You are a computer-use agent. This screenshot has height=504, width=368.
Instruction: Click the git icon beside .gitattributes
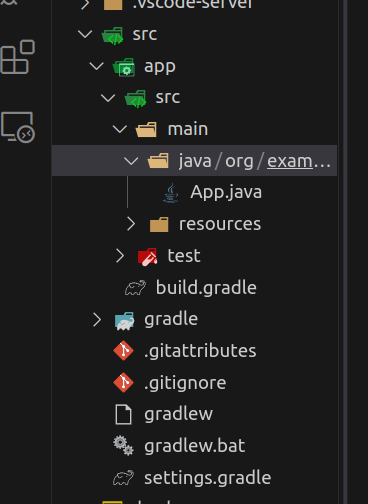pyautogui.click(x=124, y=351)
